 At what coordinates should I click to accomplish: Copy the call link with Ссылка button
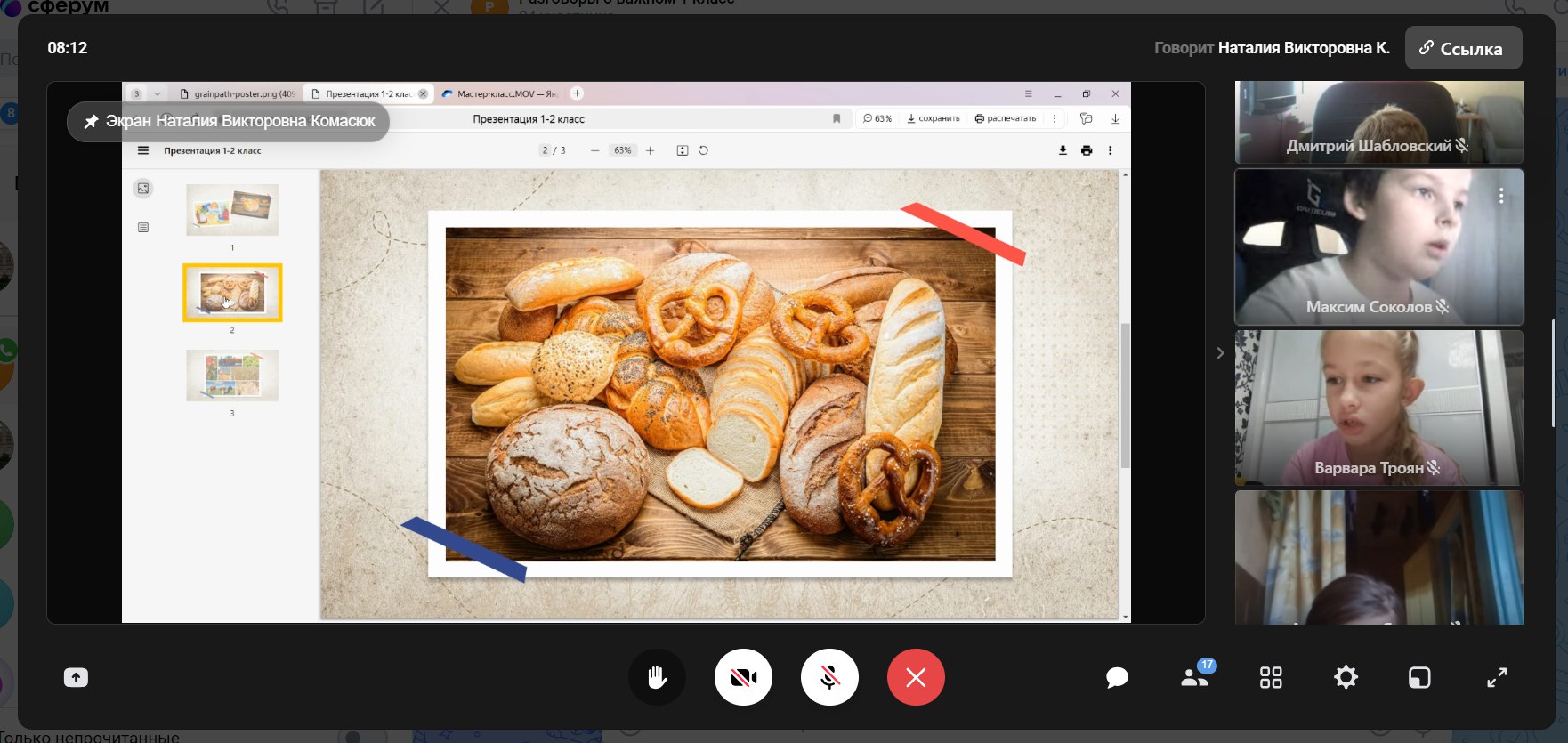point(1463,48)
